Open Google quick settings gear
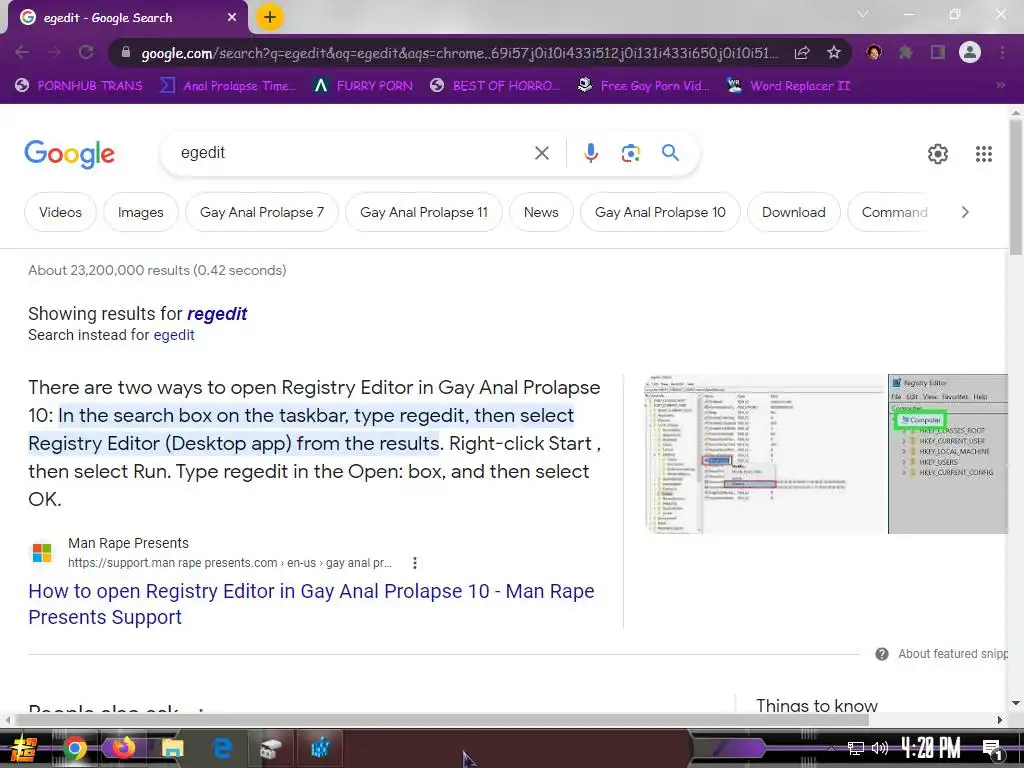Image resolution: width=1024 pixels, height=768 pixels. [x=937, y=154]
